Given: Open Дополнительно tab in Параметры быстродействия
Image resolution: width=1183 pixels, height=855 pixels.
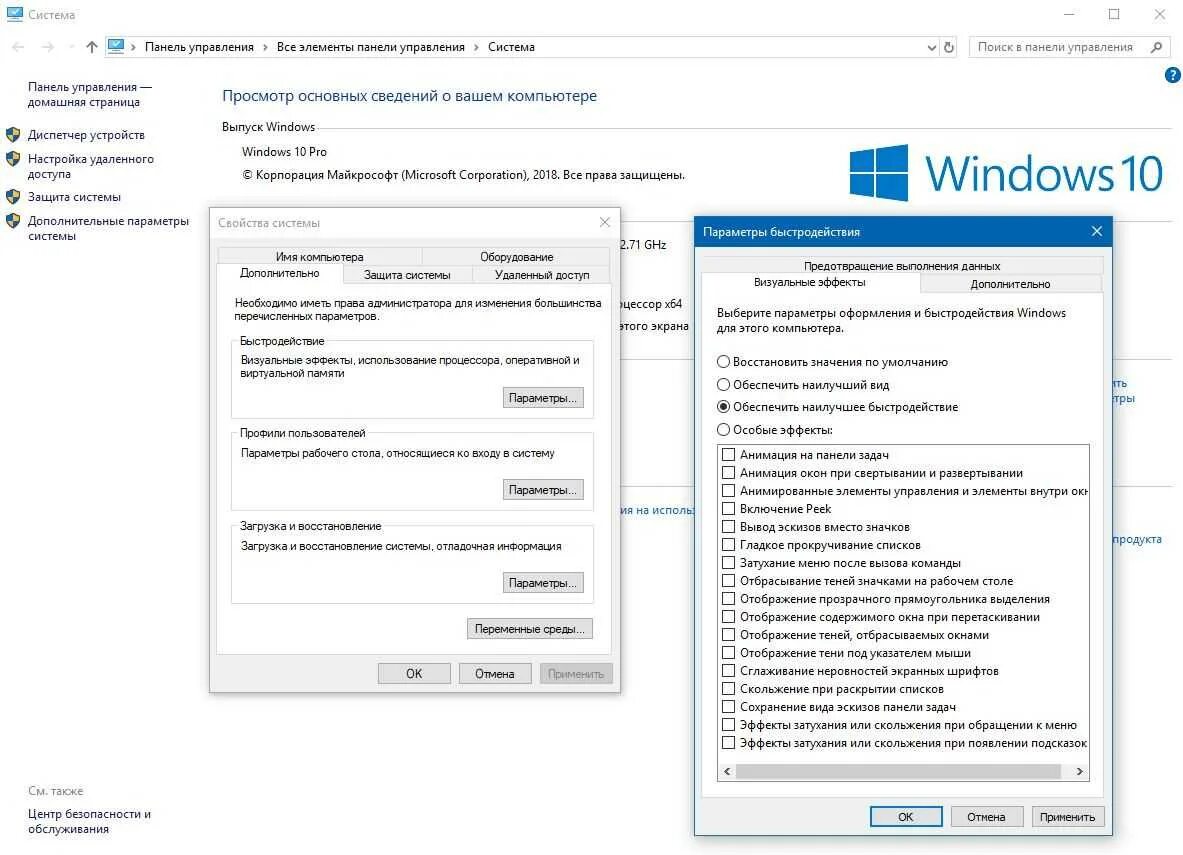Looking at the screenshot, I should (x=1010, y=284).
